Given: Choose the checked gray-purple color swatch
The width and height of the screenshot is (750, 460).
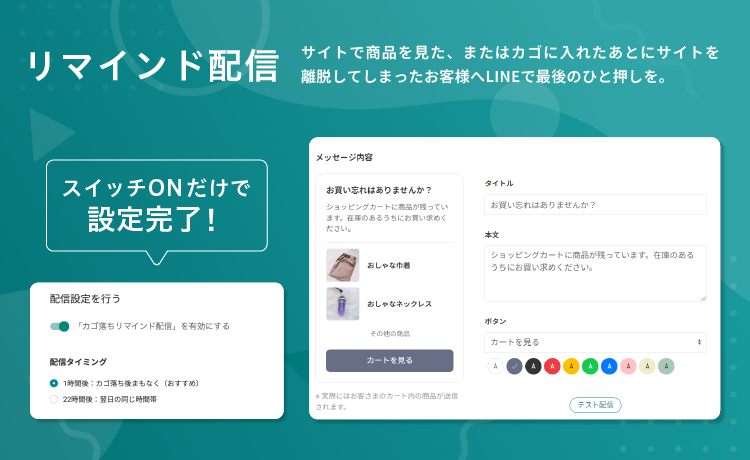Looking at the screenshot, I should 514,366.
